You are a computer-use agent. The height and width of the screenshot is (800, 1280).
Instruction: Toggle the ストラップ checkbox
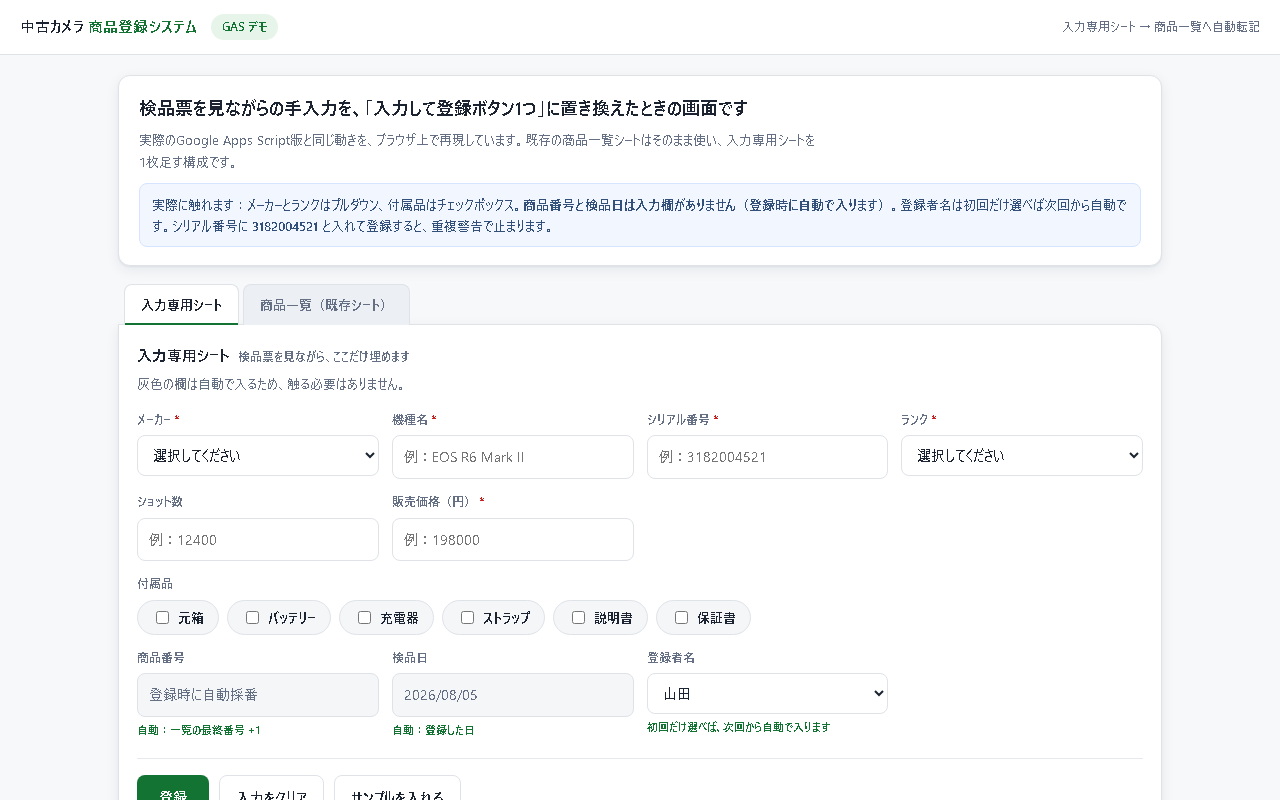[467, 618]
